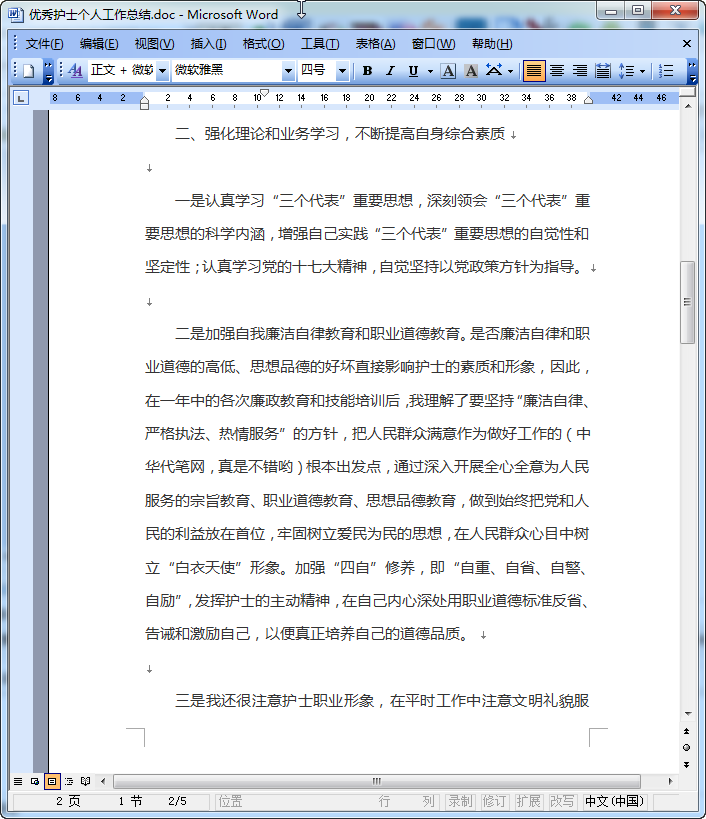Toggle 修订 track changes in status bar
This screenshot has width=706, height=819.
click(x=494, y=801)
